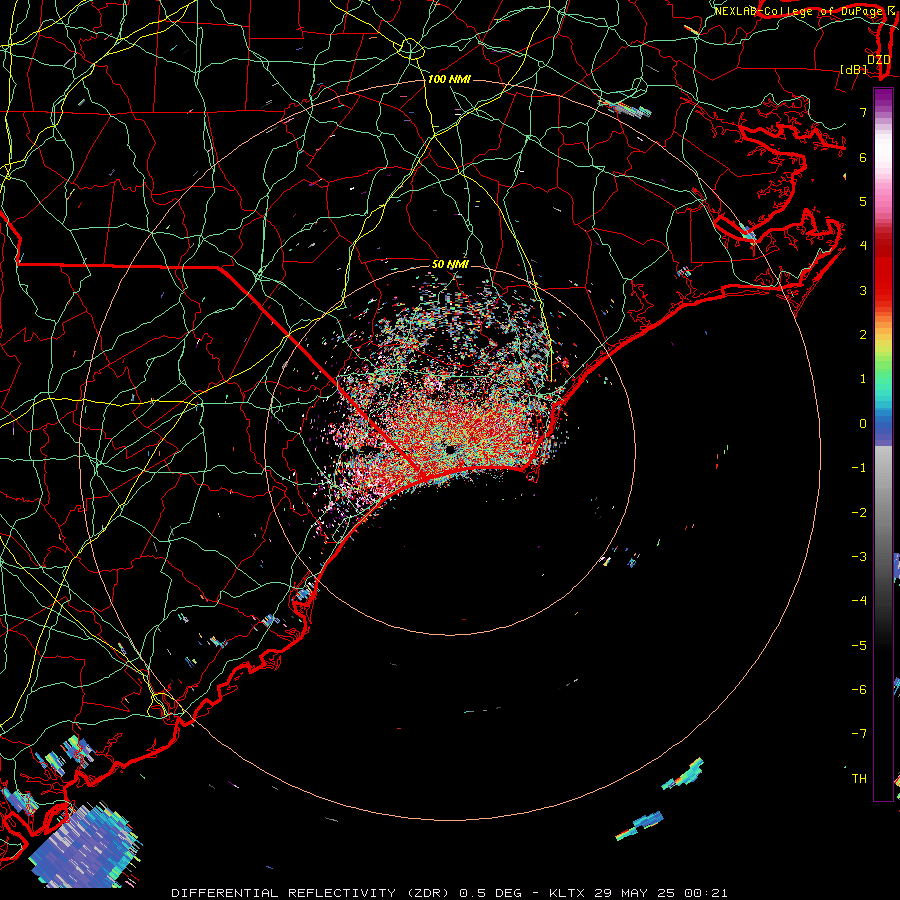The height and width of the screenshot is (900, 900).
Task: Click the "6" value on the color scale
Action: point(863,157)
